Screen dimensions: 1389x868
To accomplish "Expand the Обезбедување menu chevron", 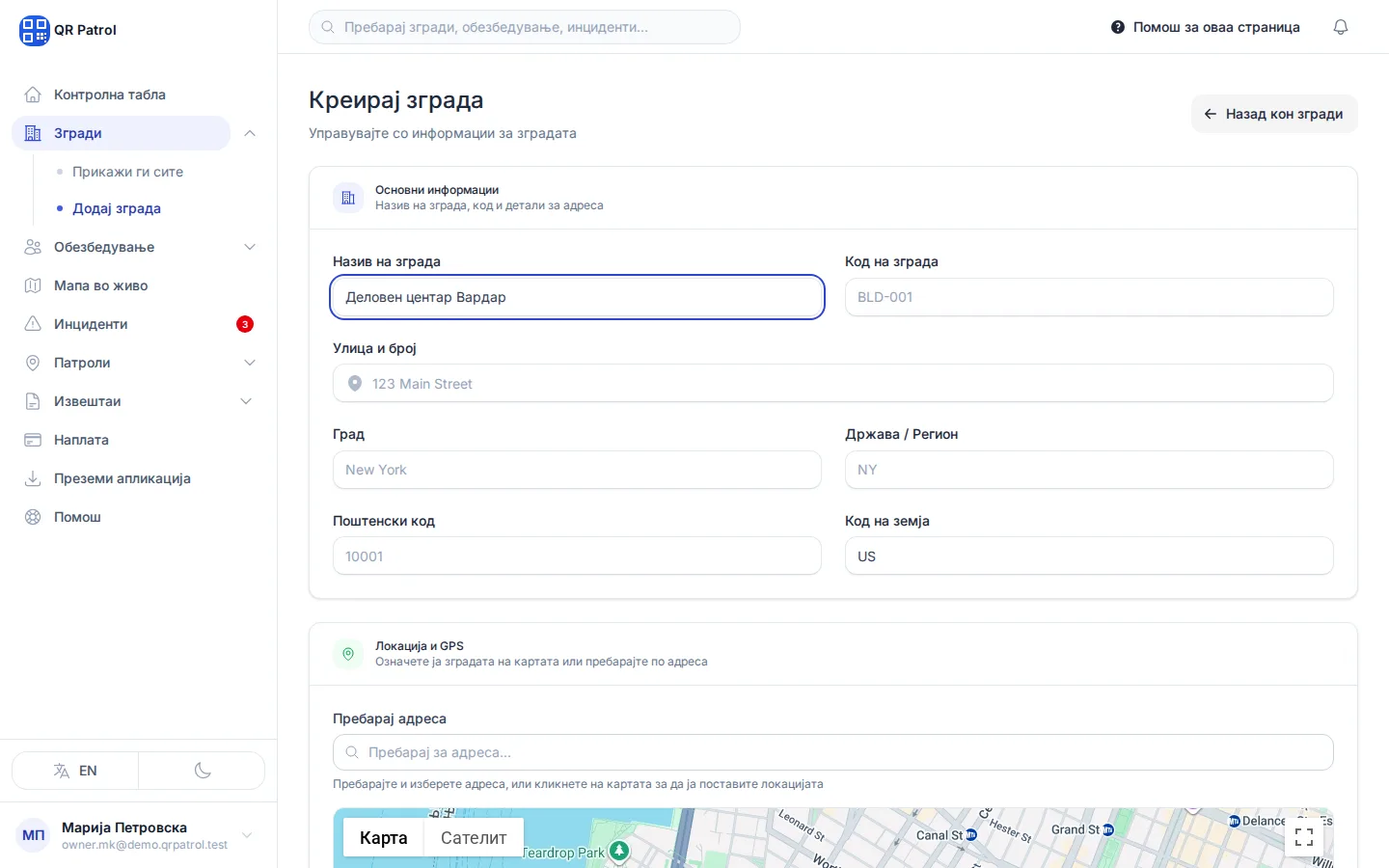I will pyautogui.click(x=250, y=247).
